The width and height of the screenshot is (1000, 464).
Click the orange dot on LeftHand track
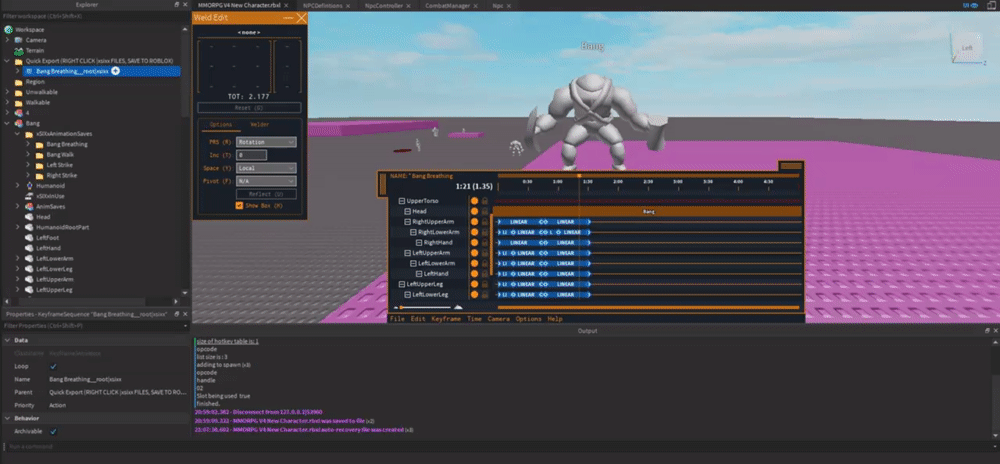click(x=474, y=274)
